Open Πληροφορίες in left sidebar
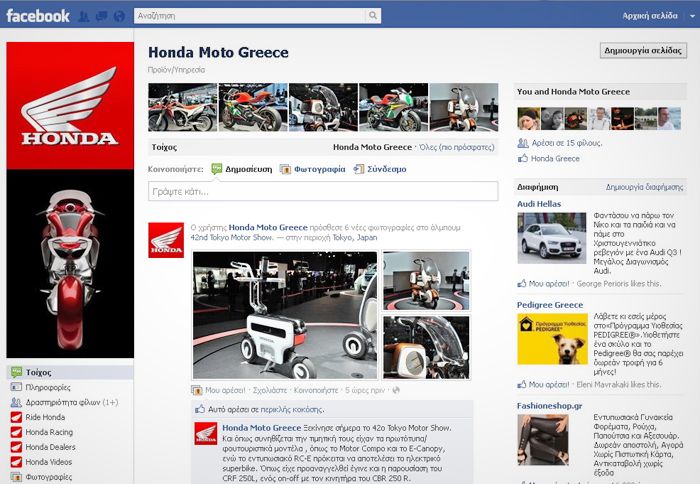 [48, 387]
